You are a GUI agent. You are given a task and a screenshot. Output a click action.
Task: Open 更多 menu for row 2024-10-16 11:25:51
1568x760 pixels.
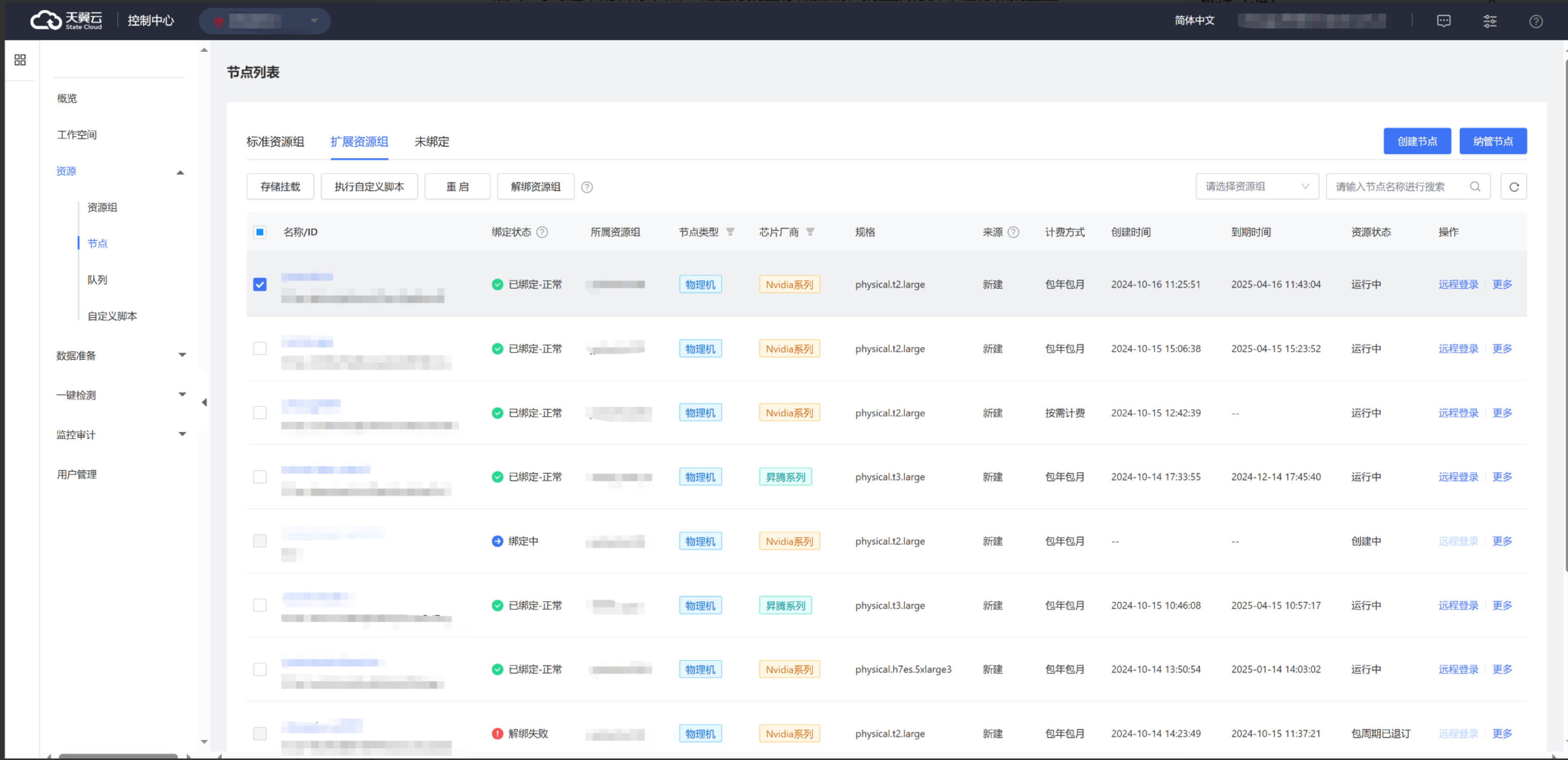(x=1501, y=284)
